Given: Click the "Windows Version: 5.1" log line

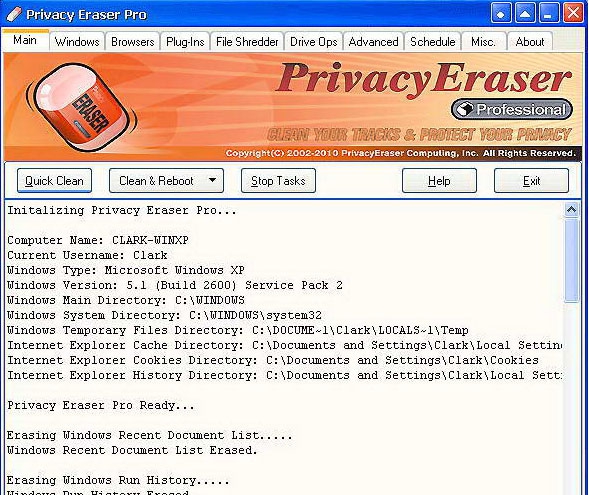Looking at the screenshot, I should (x=175, y=285).
